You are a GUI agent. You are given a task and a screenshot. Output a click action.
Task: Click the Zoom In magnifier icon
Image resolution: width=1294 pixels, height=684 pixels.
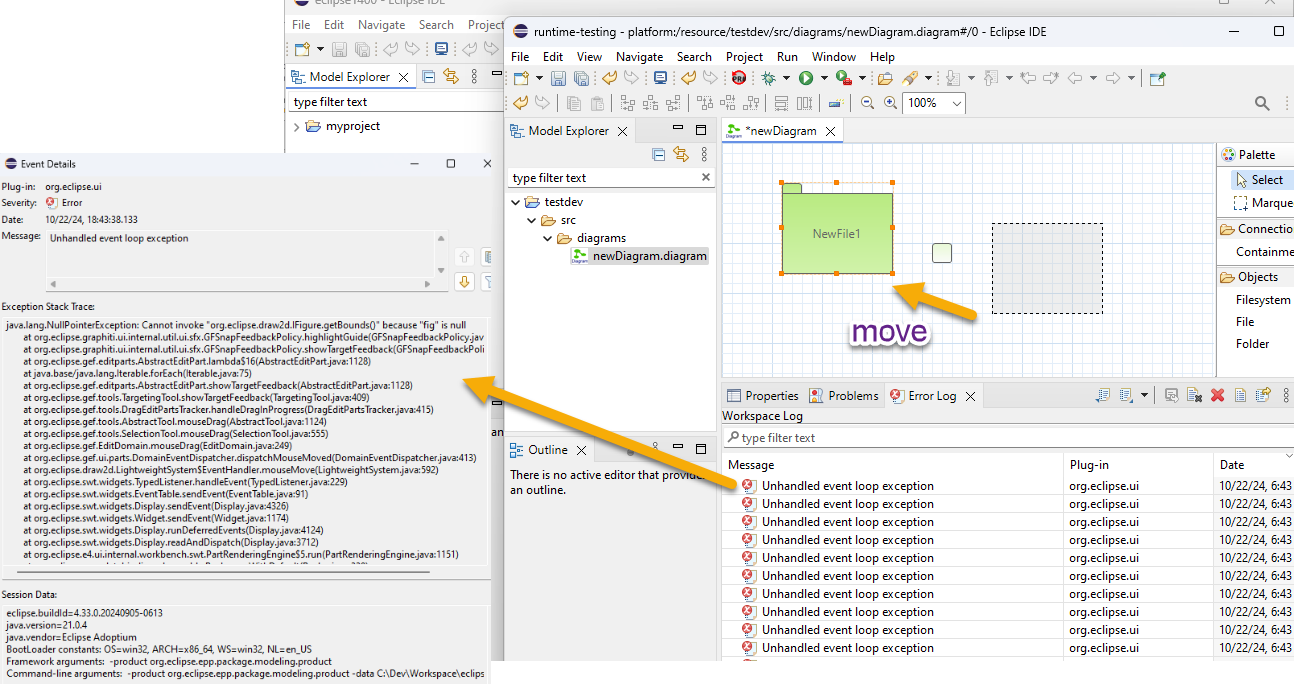click(x=890, y=103)
